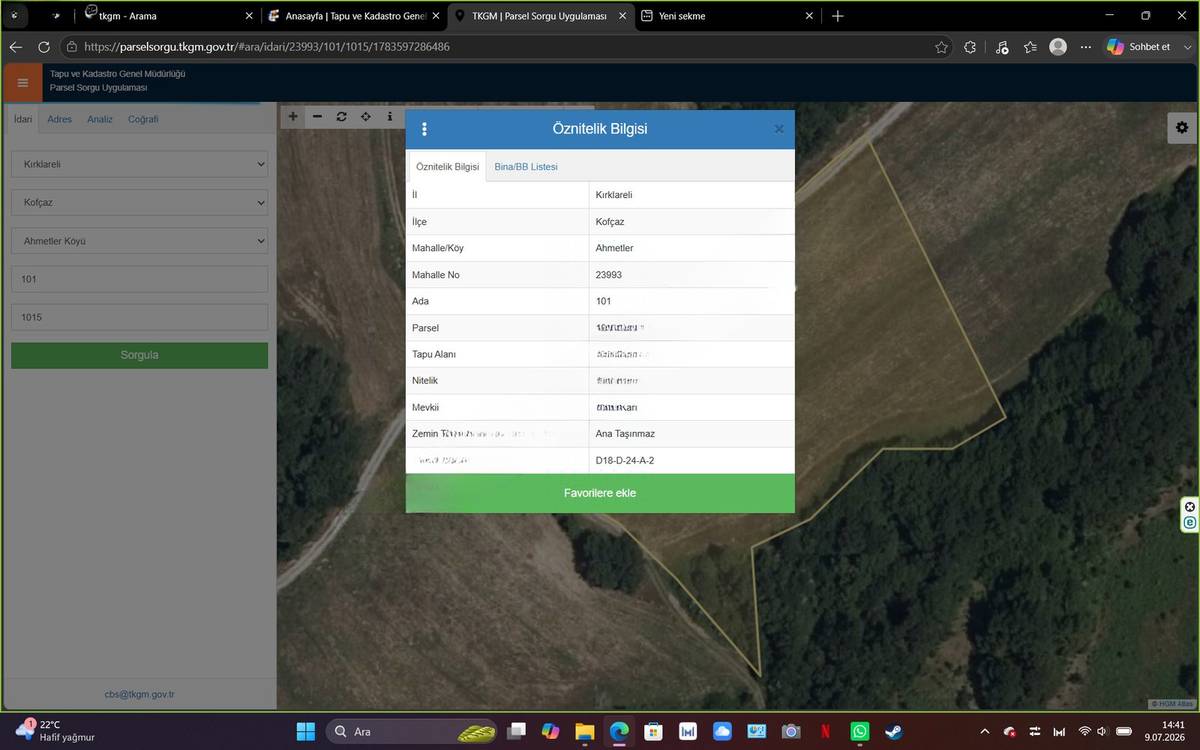Click the D18-D-24-A-2 value cell
The height and width of the screenshot is (750, 1200).
pos(692,461)
